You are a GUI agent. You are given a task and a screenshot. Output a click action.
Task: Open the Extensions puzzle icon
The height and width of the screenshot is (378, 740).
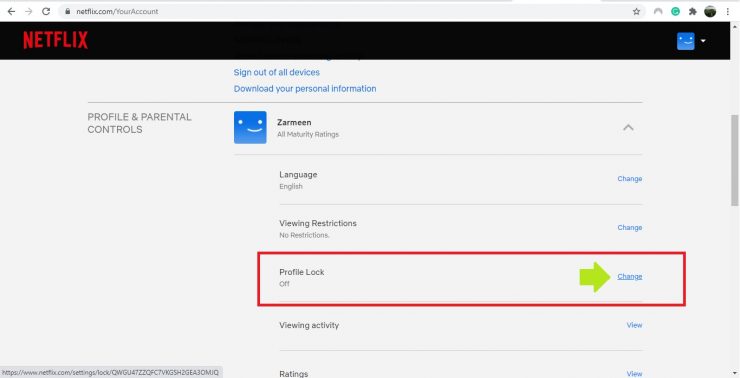click(x=692, y=11)
